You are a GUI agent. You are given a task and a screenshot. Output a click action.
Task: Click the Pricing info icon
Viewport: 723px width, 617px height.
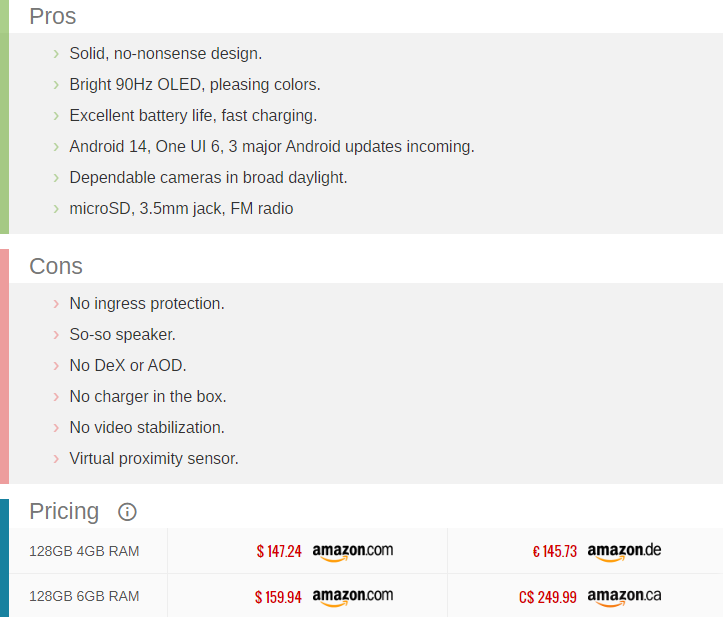coord(127,511)
